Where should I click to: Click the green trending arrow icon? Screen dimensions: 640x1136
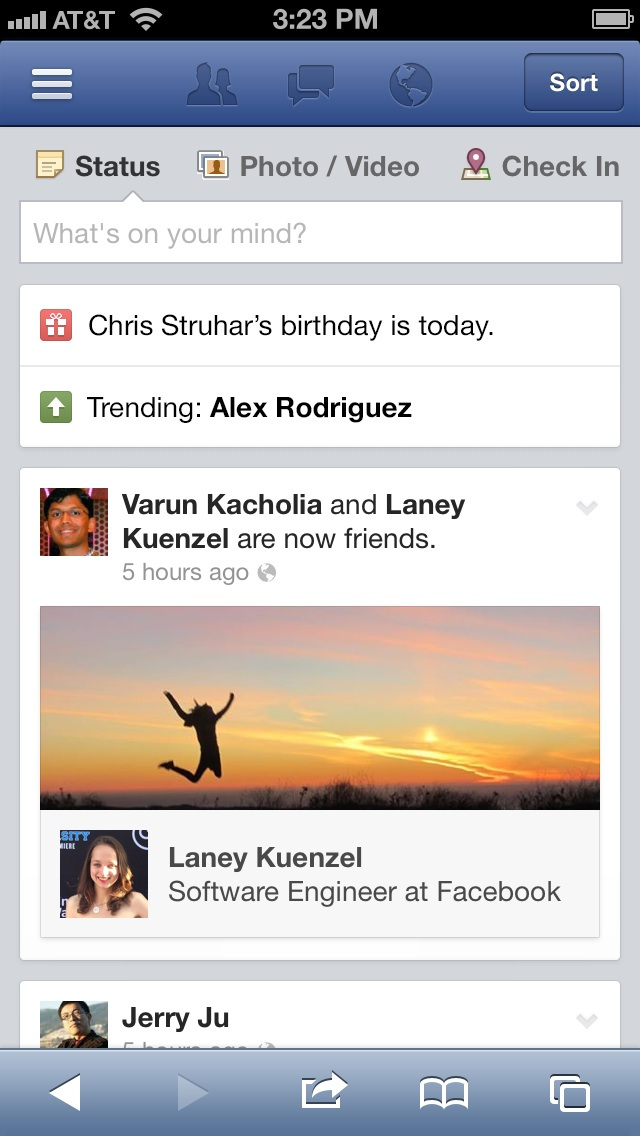coord(53,407)
